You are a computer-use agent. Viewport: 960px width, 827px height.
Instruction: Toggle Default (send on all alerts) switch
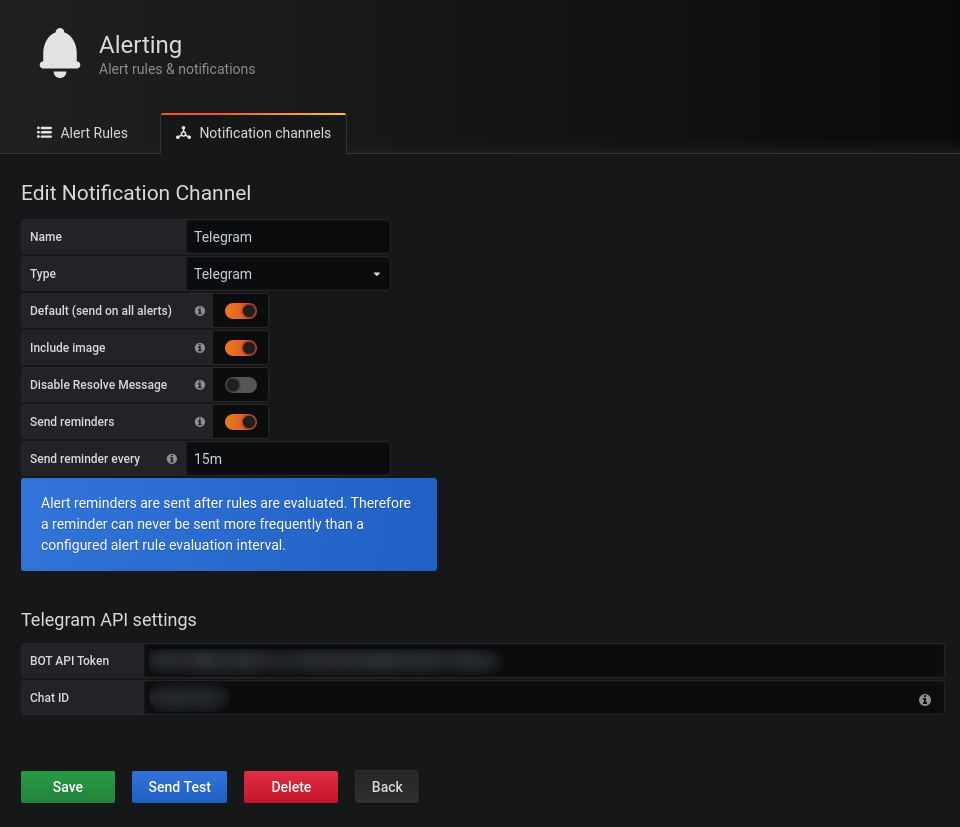pyautogui.click(x=241, y=311)
